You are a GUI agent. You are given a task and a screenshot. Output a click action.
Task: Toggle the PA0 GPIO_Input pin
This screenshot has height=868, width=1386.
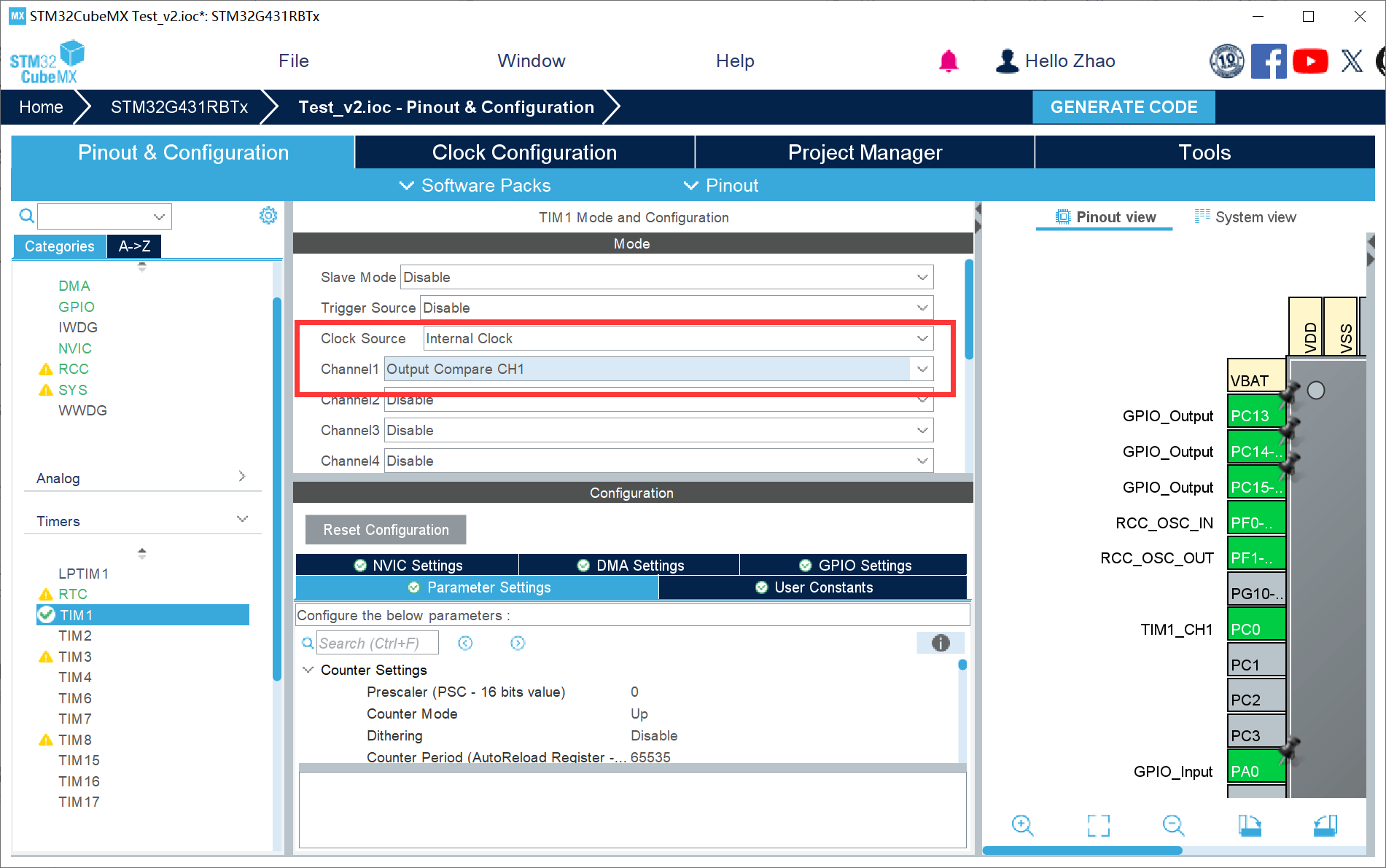[1255, 771]
